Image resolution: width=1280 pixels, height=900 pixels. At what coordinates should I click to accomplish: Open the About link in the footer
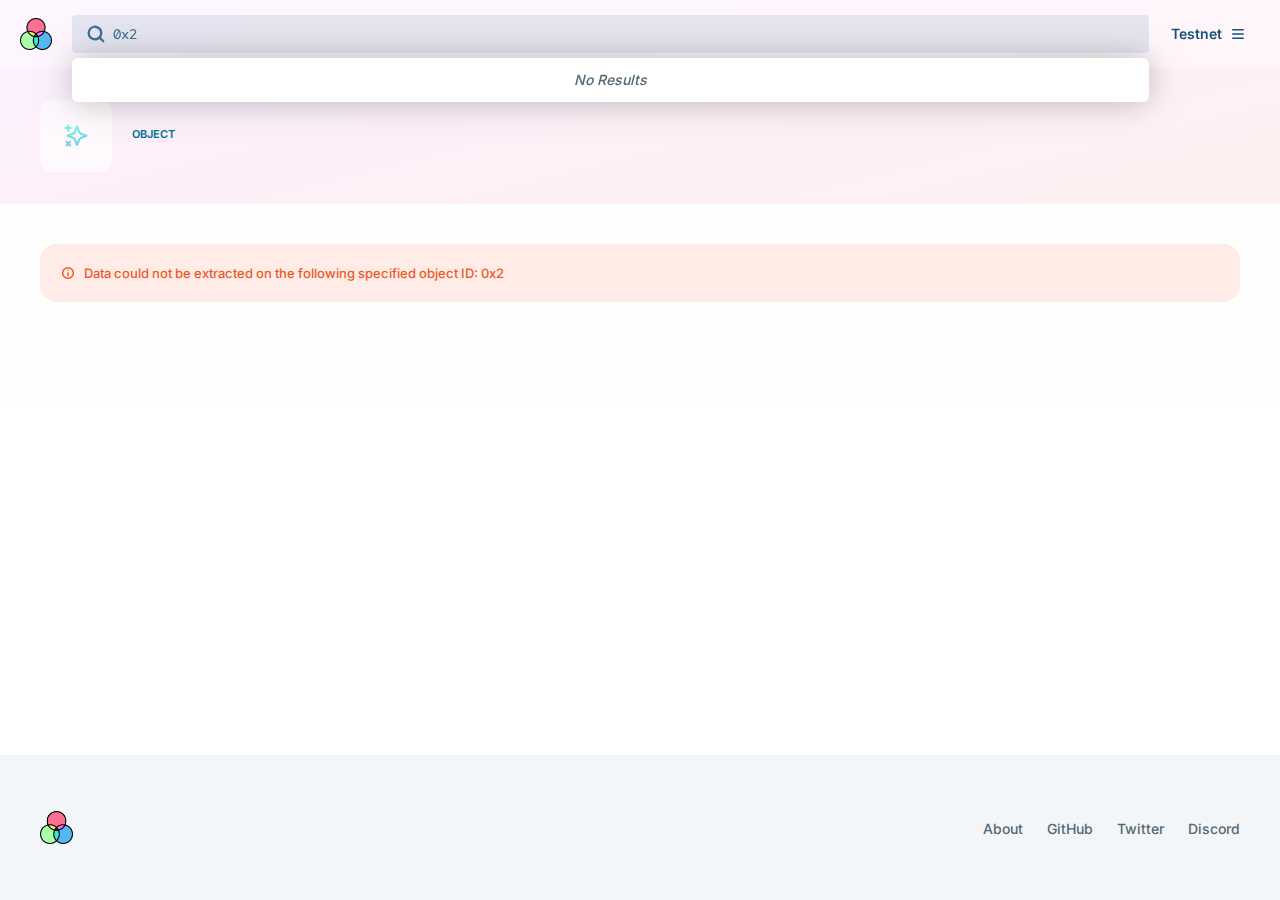pyautogui.click(x=1003, y=829)
